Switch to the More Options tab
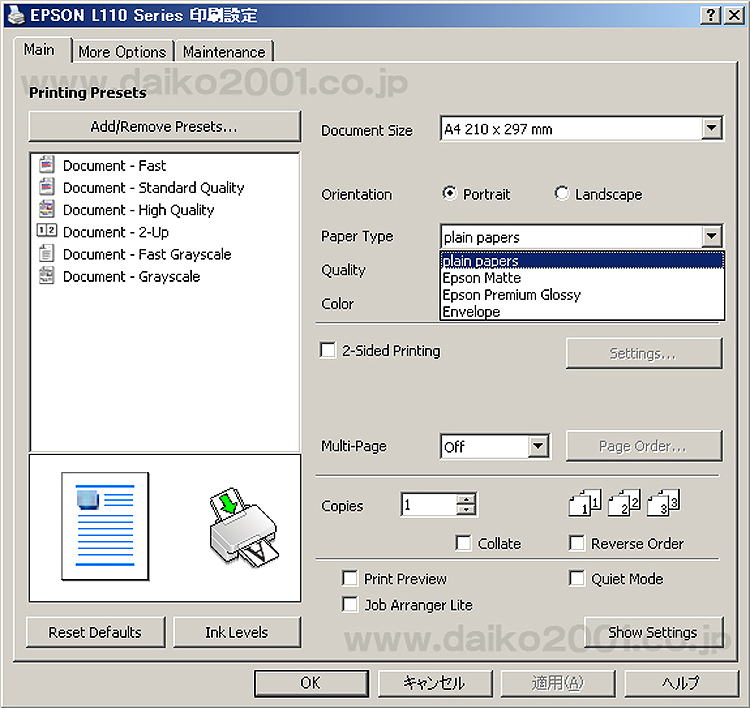Viewport: 750px width, 708px height. click(122, 52)
